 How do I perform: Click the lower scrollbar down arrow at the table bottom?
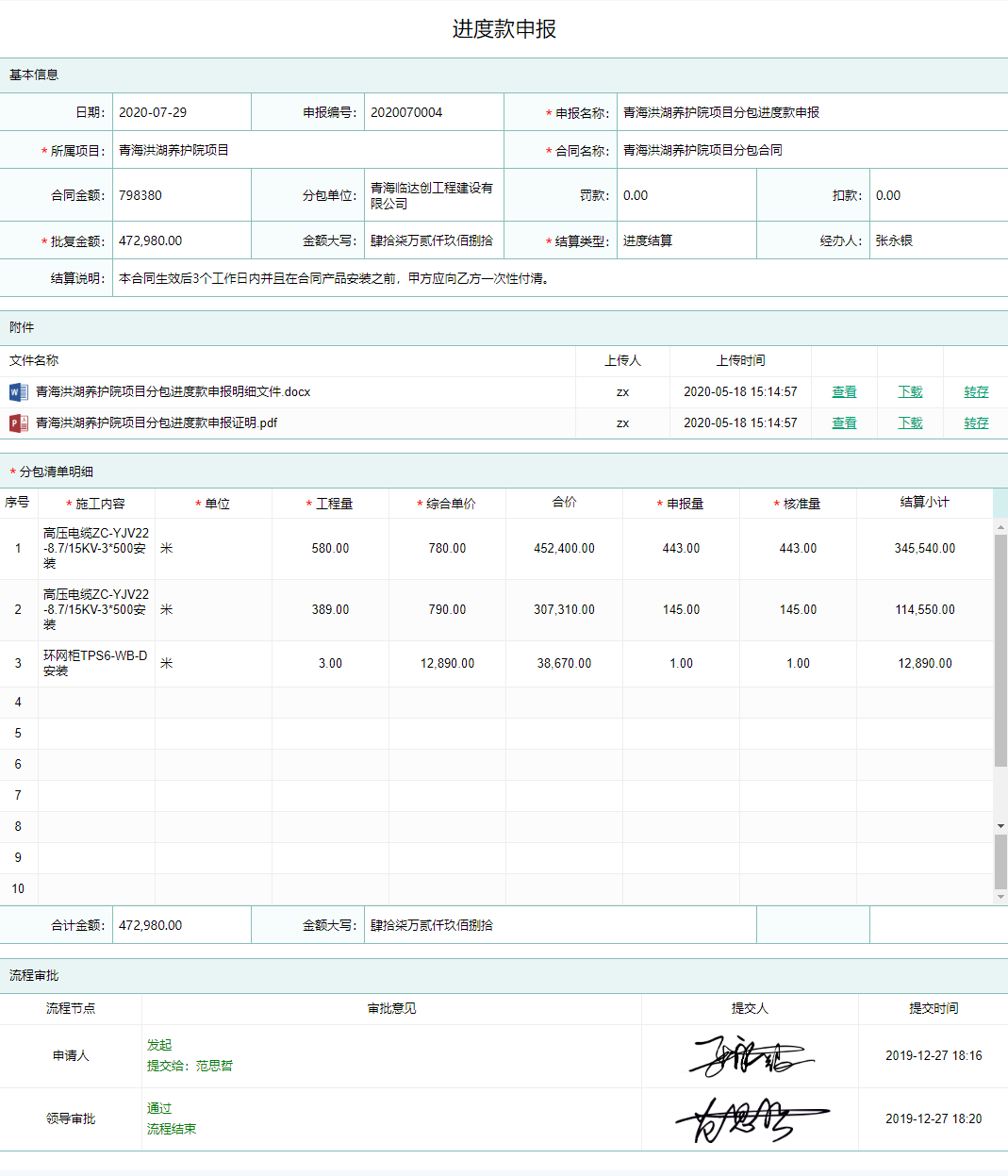click(x=1000, y=897)
